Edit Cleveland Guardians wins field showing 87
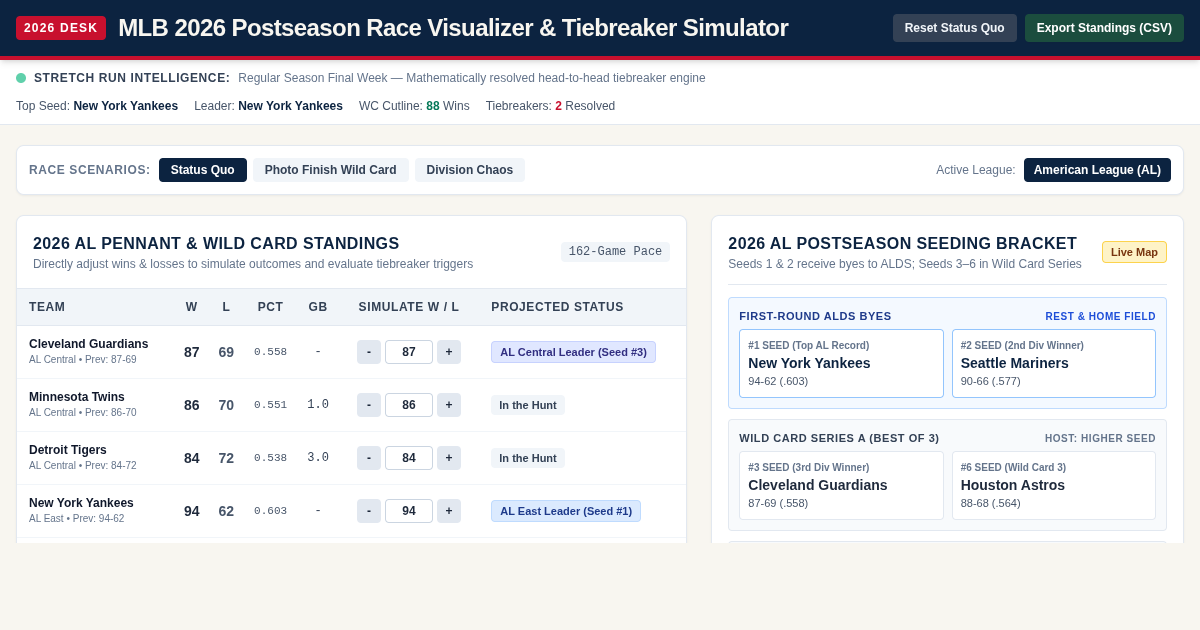Image resolution: width=1200 pixels, height=630 pixels. pos(409,352)
